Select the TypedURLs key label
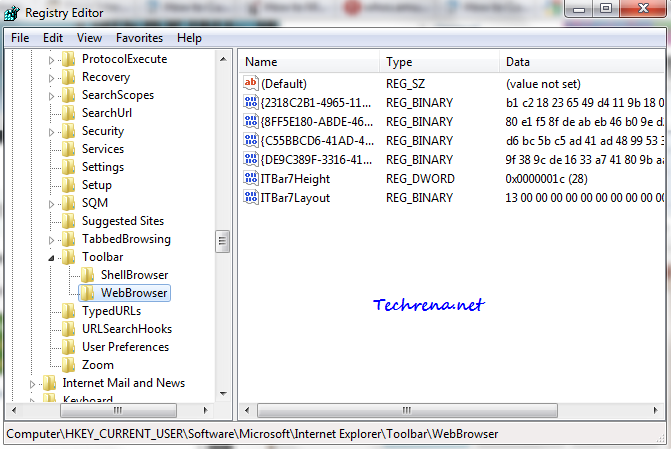Screen dimensions: 671x449 point(111,311)
